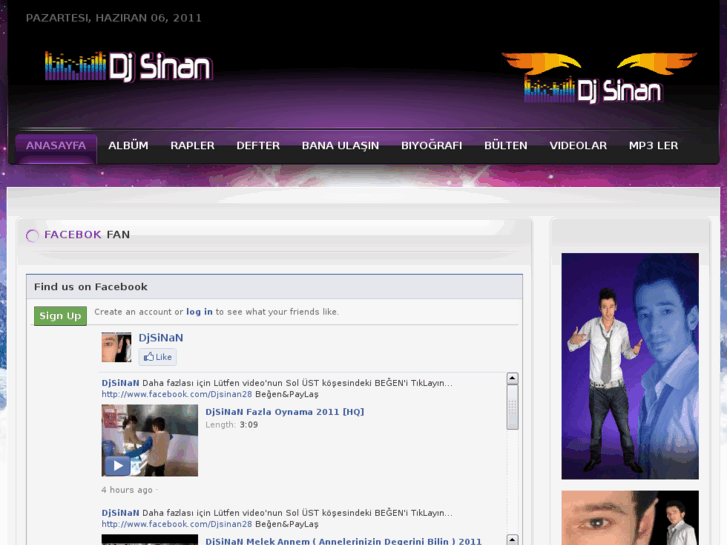727x545 pixels.
Task: Click the feed scrollbar thumb
Action: (512, 407)
